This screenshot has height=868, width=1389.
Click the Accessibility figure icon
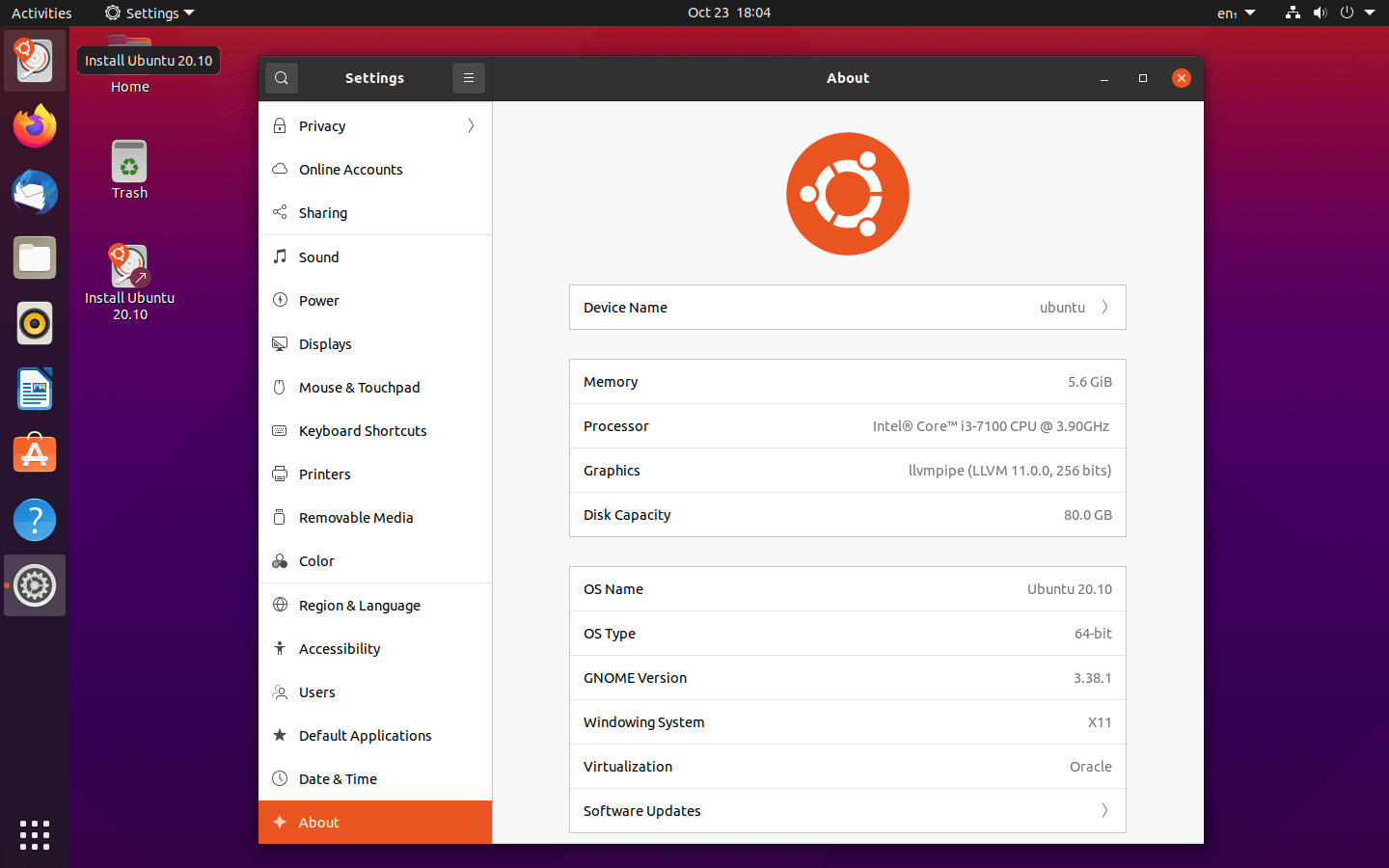pyautogui.click(x=280, y=648)
